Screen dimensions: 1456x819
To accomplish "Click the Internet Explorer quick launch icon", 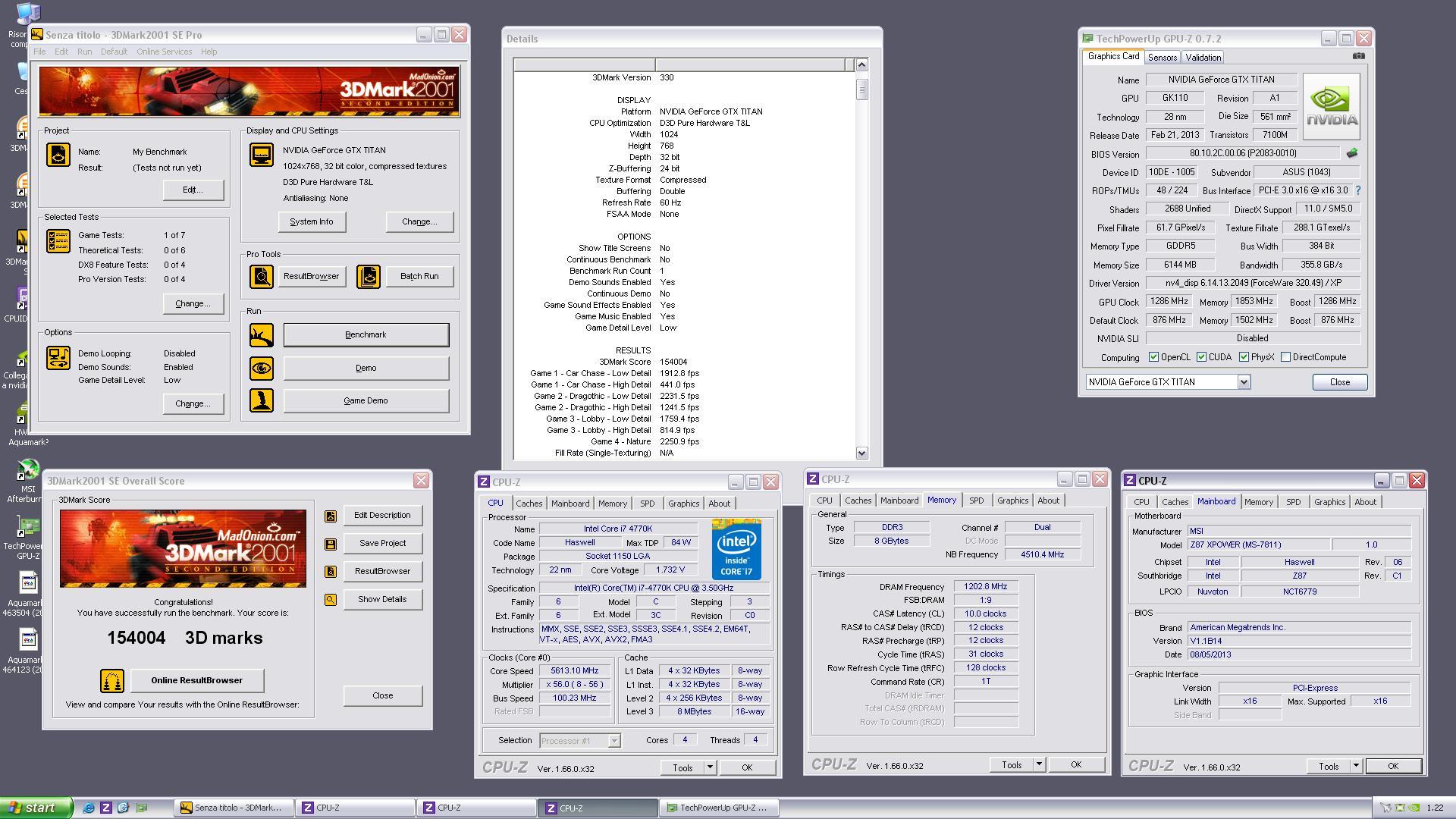I will tap(89, 808).
